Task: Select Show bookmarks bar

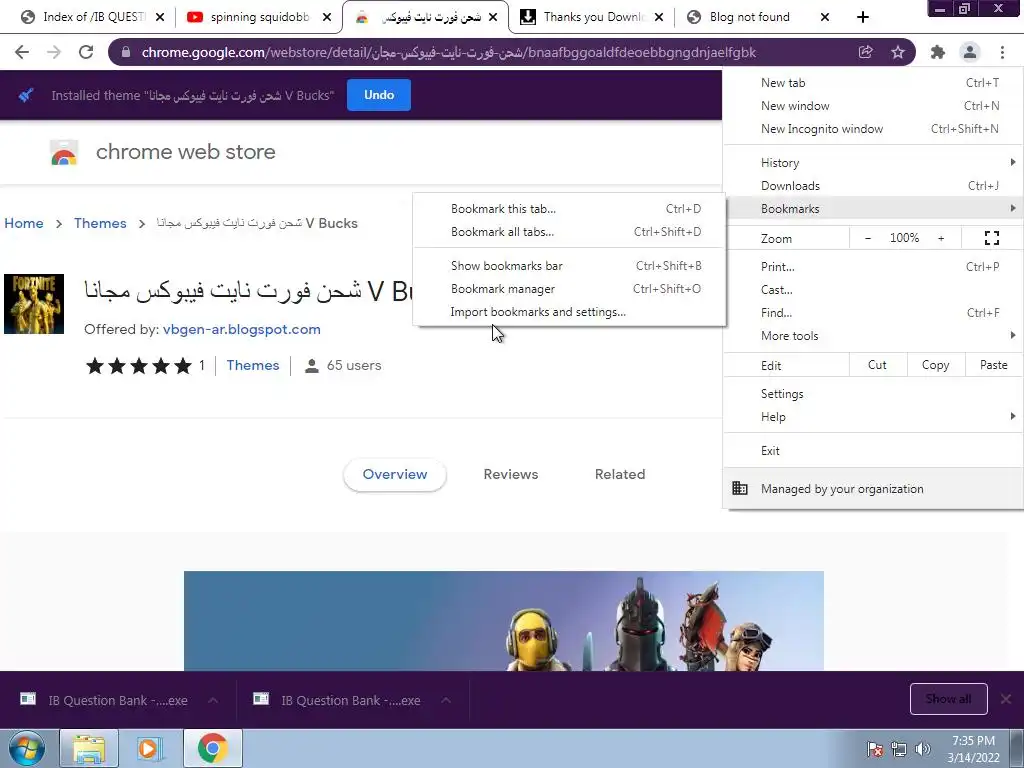Action: (x=569, y=266)
